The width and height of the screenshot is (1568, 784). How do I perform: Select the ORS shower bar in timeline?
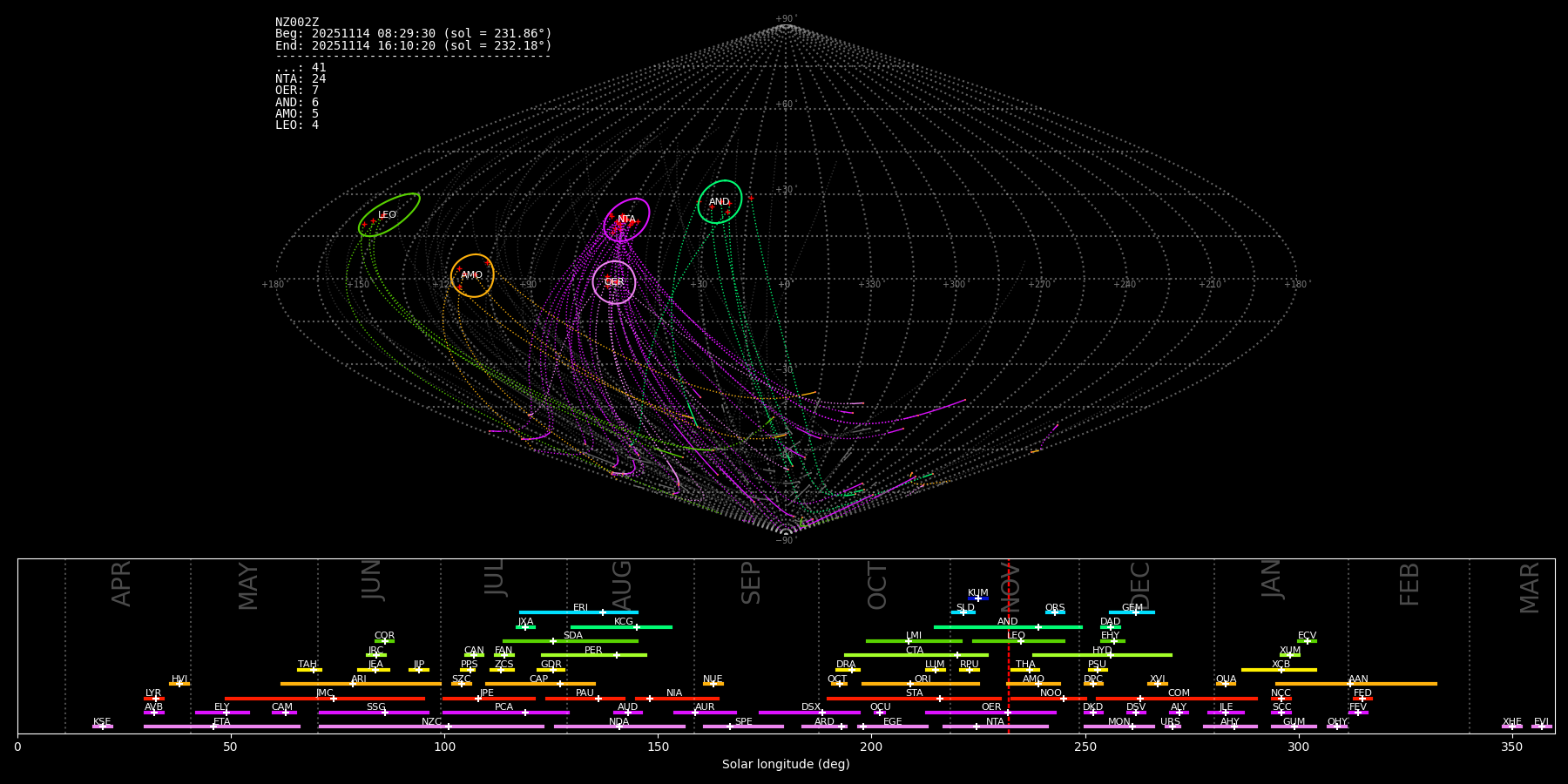point(1055,612)
